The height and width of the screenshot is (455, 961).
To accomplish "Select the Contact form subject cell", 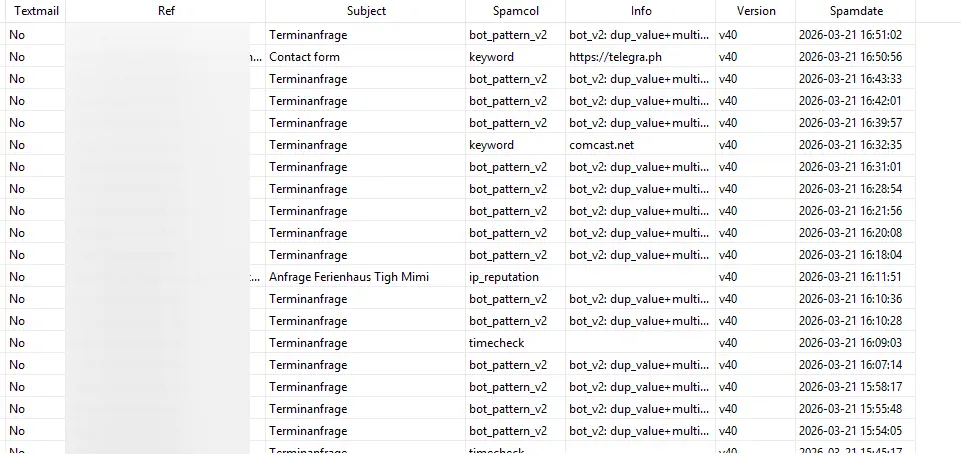I will click(305, 57).
